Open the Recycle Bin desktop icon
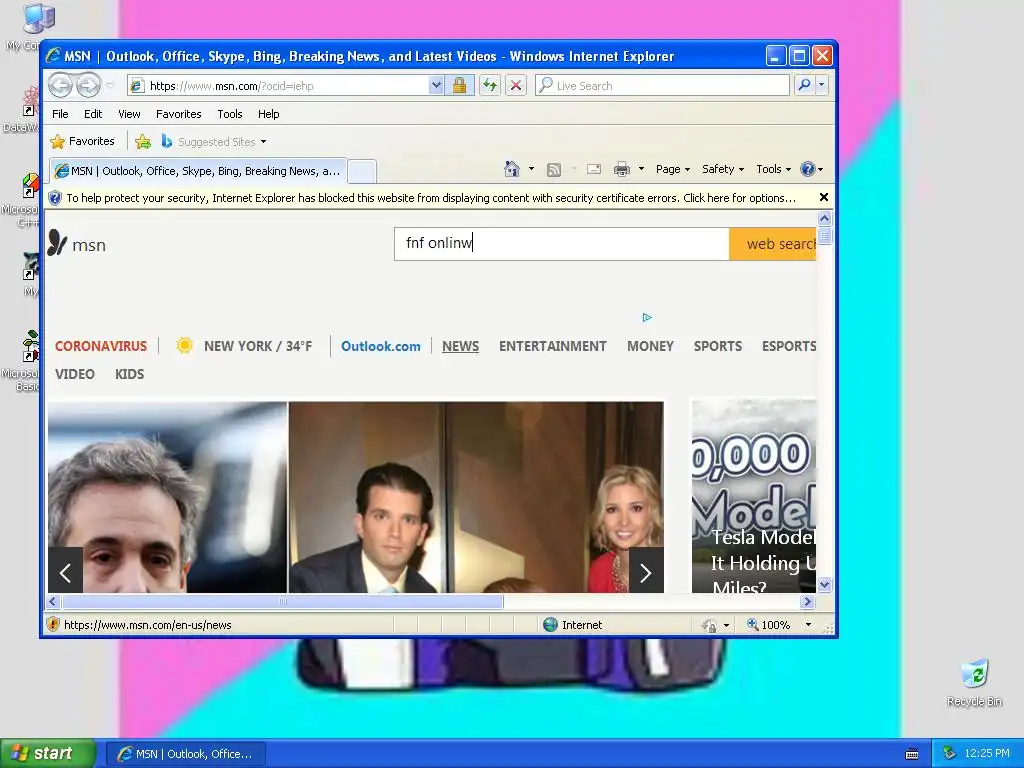 click(974, 683)
